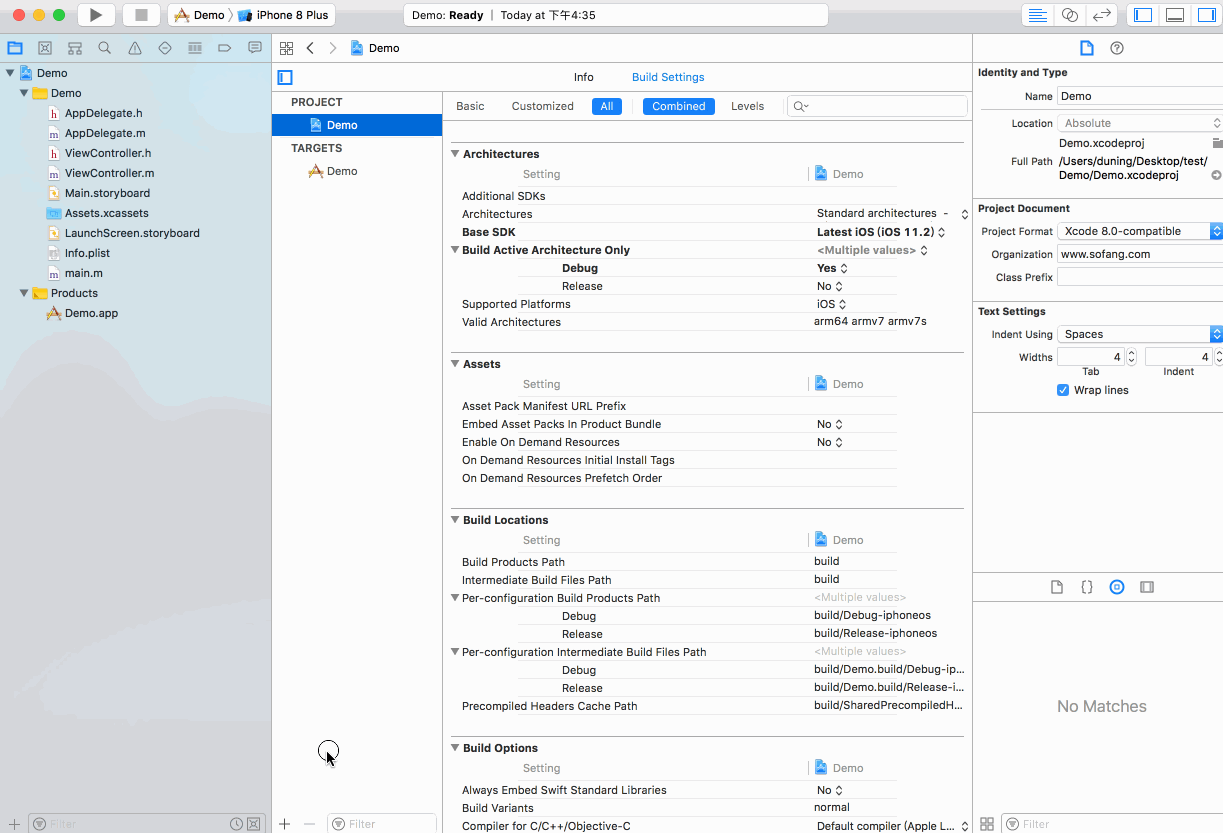Show the Version editor

(1102, 15)
